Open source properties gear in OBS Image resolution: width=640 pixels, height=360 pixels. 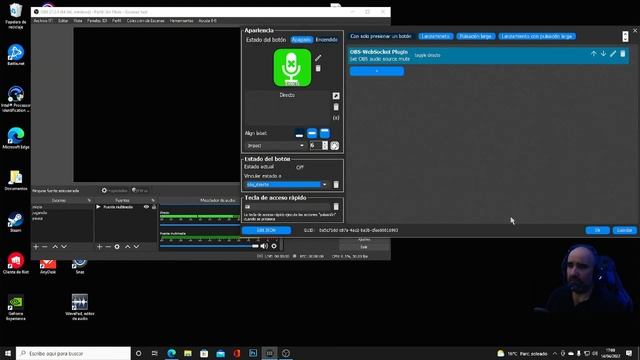click(x=117, y=247)
